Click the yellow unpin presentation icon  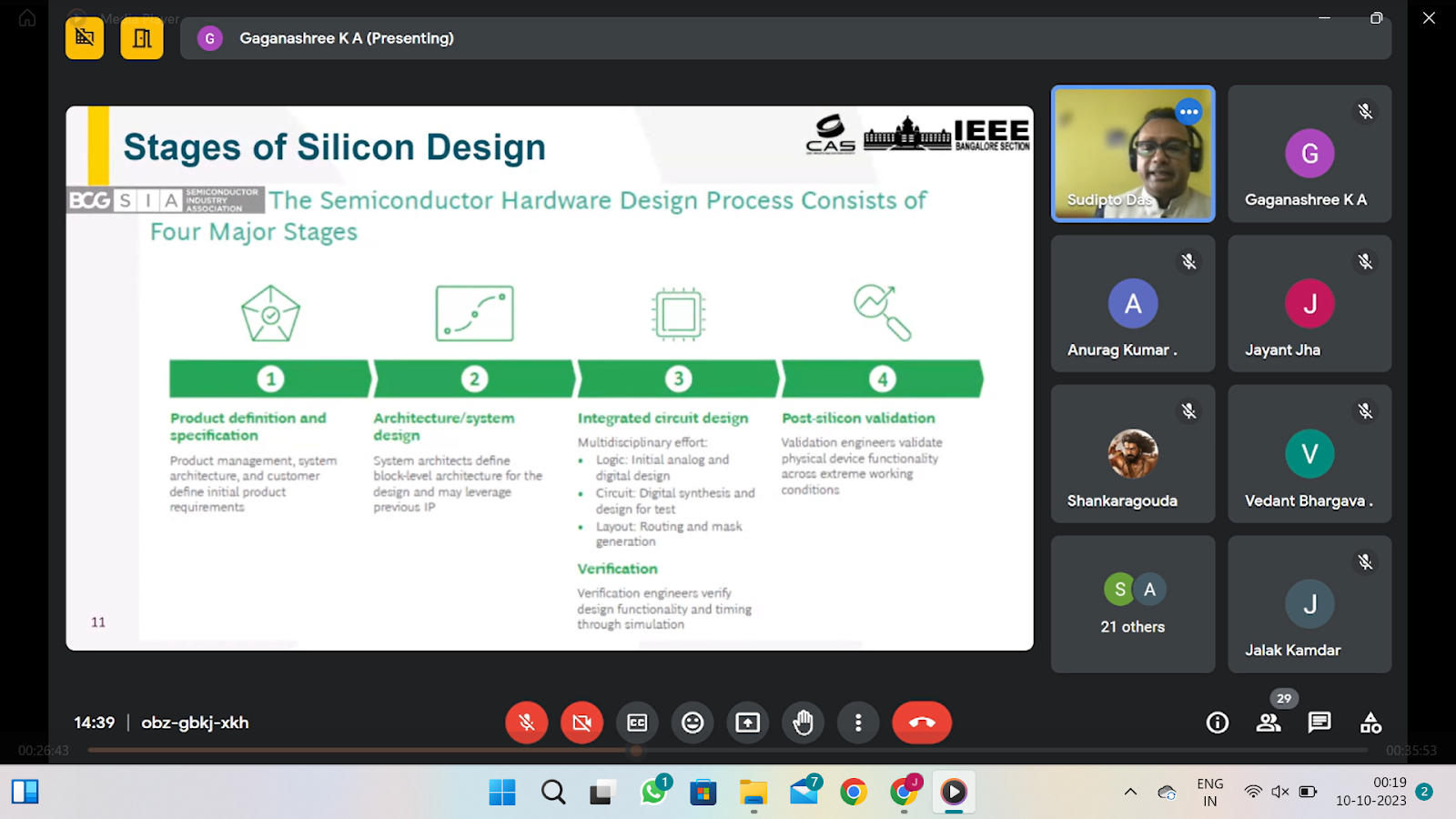85,38
